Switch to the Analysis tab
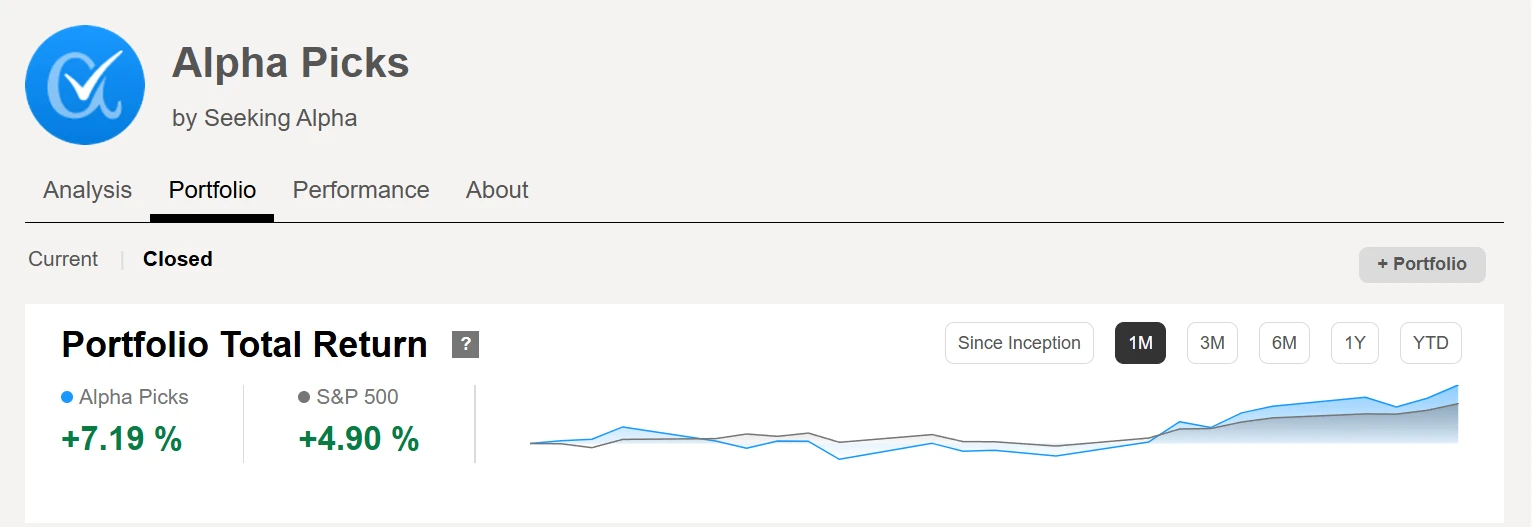1533x527 pixels. click(x=87, y=190)
